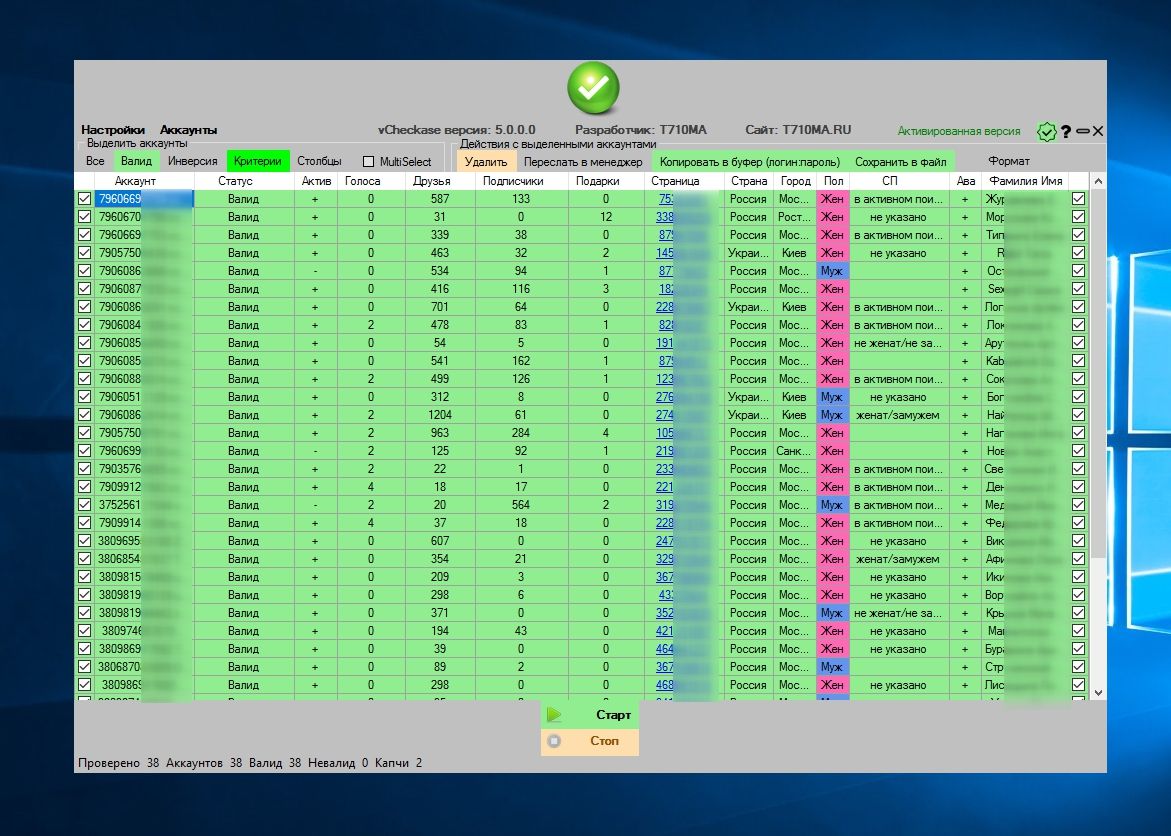Select all accounts with the Все button

(95, 161)
